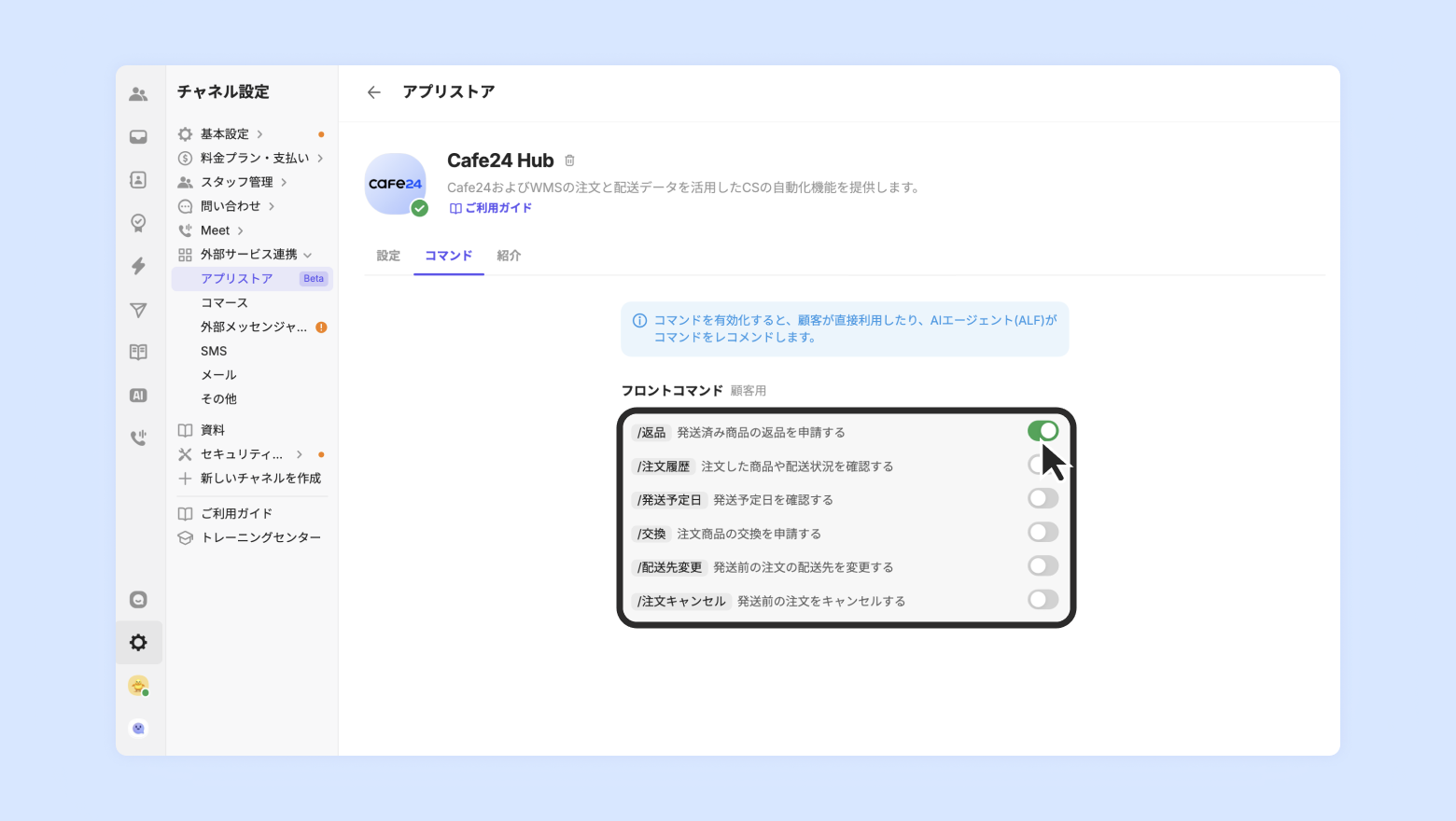Click the purple avatar at rail bottom
Screen dimensions: 1456x821
point(138,729)
